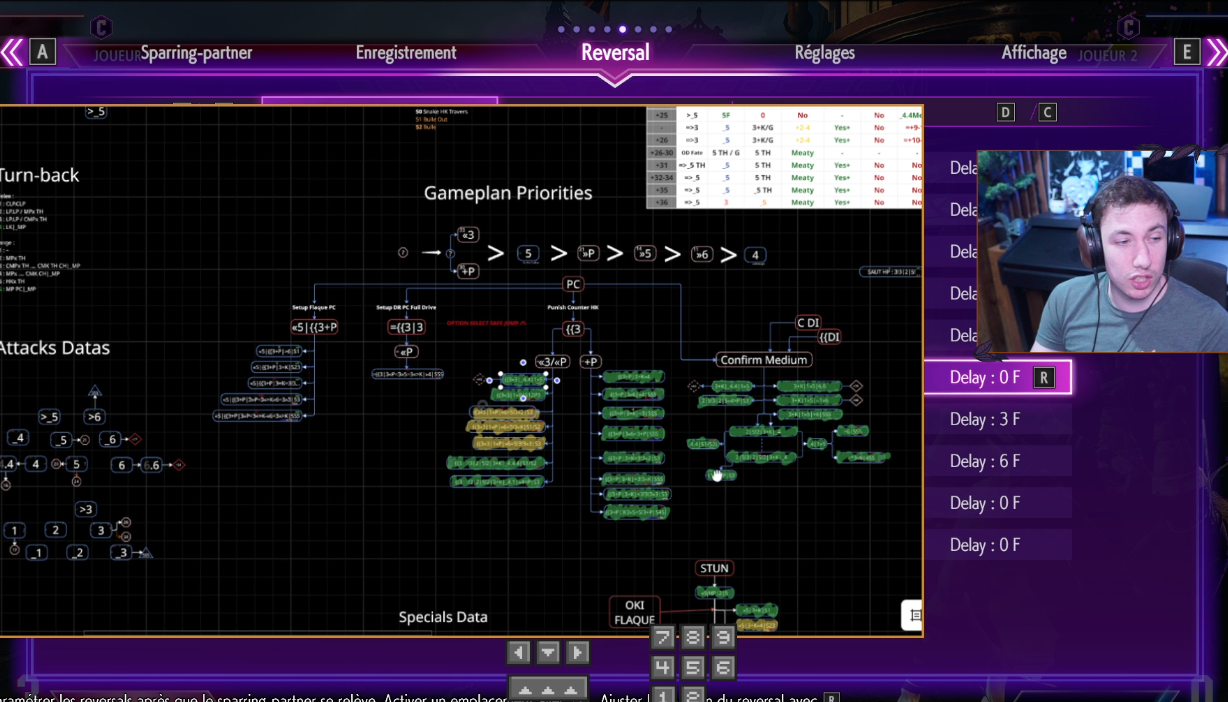Click the A key prompt icon
This screenshot has width=1228, height=702.
tap(42, 52)
